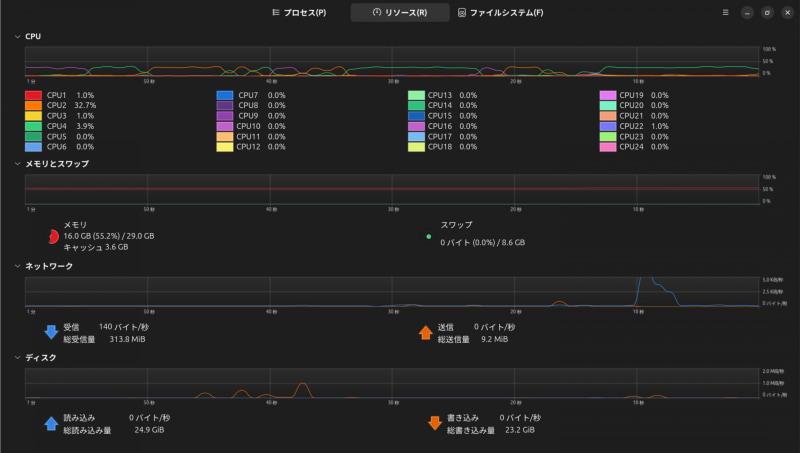
Task: Click the blue 読み込み disk read arrow
Action: coord(51,423)
